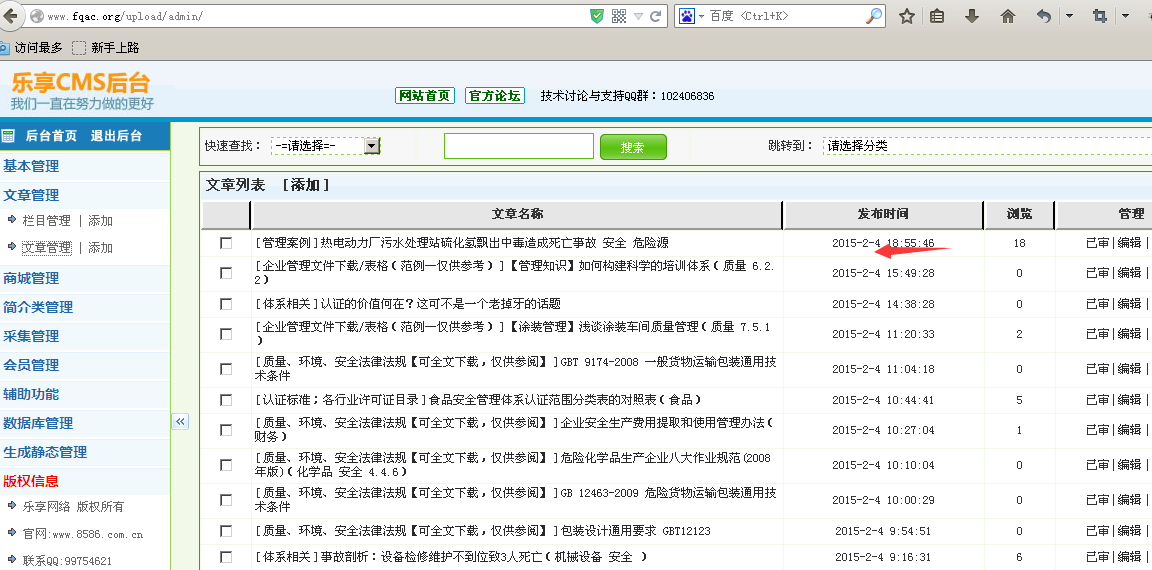
Task: Expand the 基本管理 menu section
Action: (x=31, y=166)
